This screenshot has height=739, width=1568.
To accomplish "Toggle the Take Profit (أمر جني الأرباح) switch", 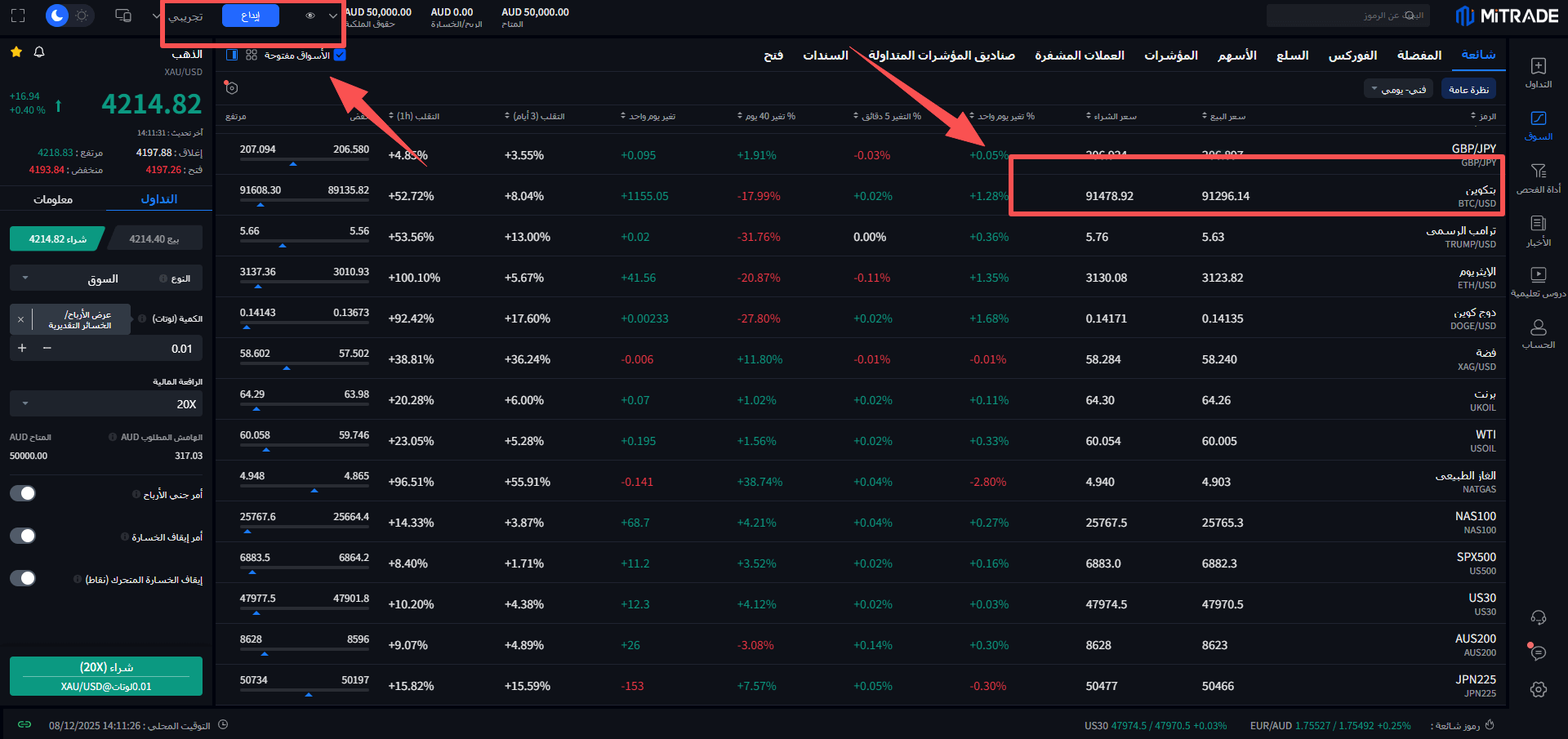I will pos(23,493).
